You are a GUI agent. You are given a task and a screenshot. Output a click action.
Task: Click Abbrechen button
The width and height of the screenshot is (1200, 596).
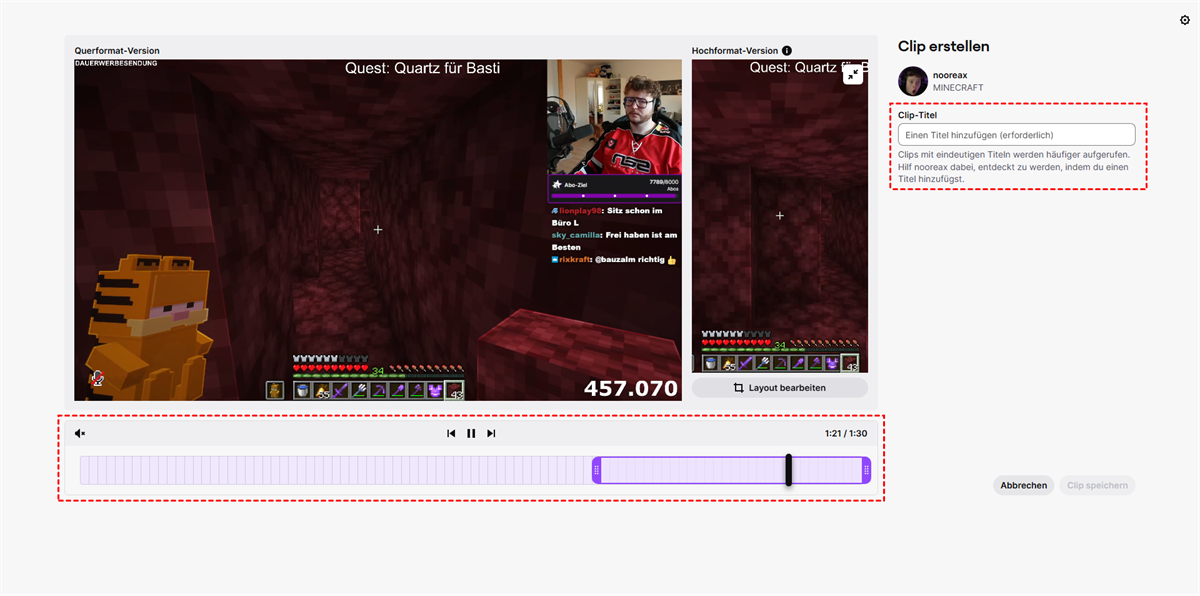1024,485
